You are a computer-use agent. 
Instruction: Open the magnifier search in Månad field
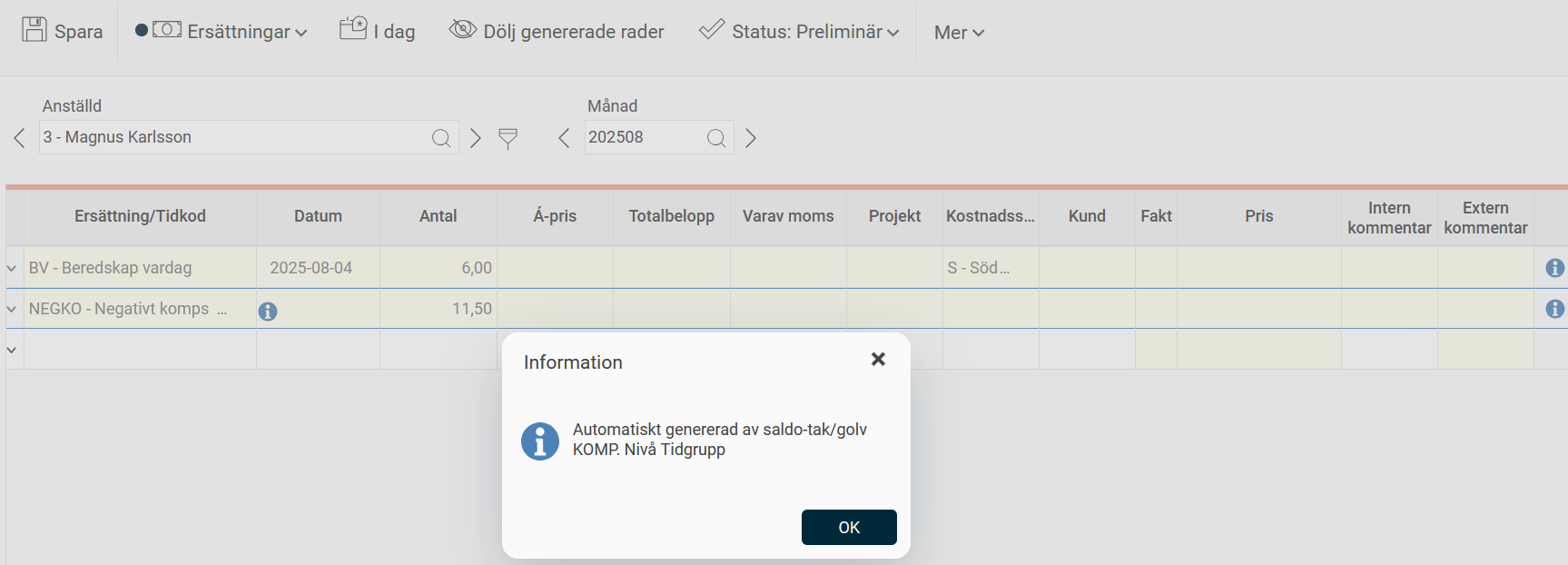pyautogui.click(x=716, y=137)
